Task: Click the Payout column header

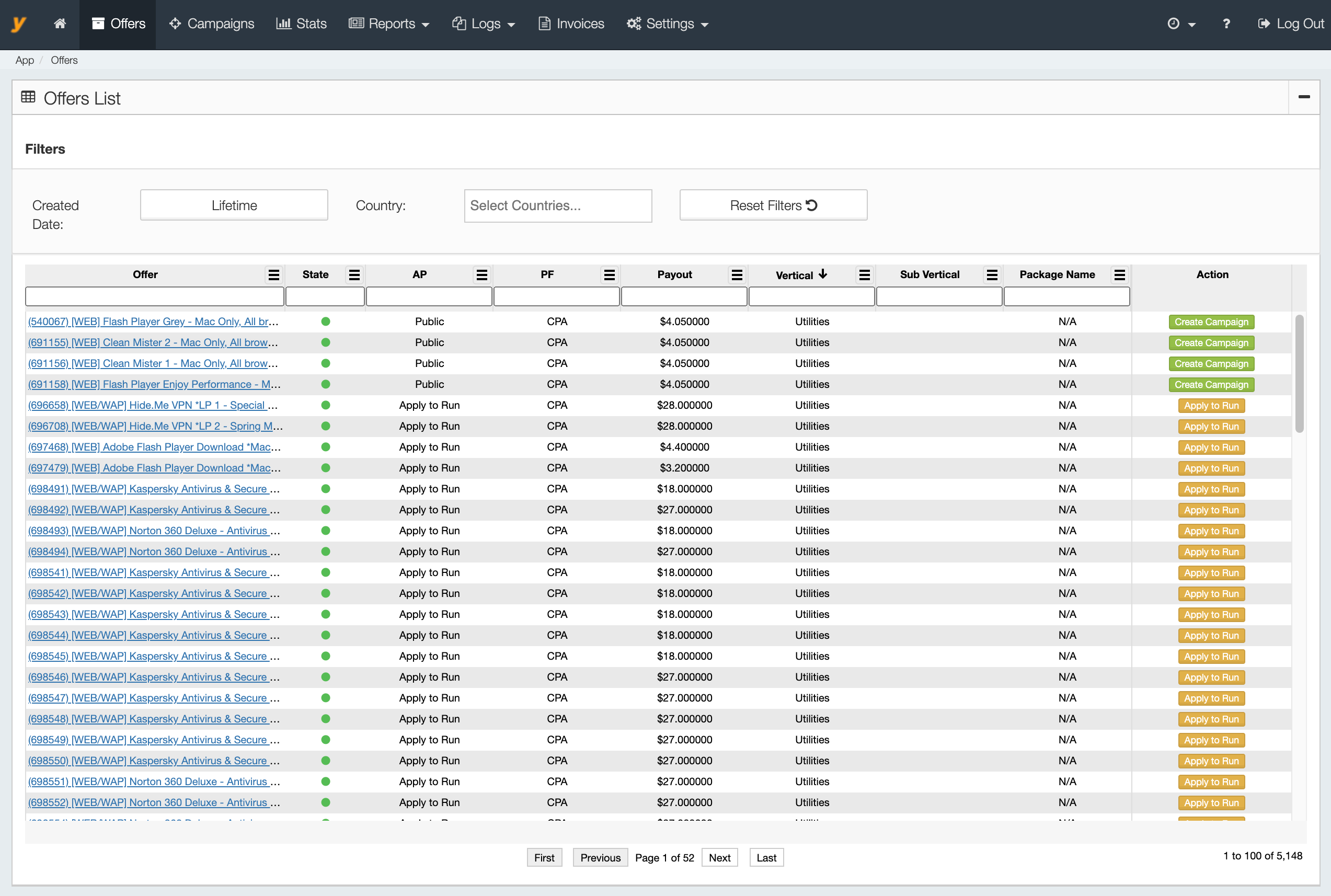Action: [x=674, y=275]
